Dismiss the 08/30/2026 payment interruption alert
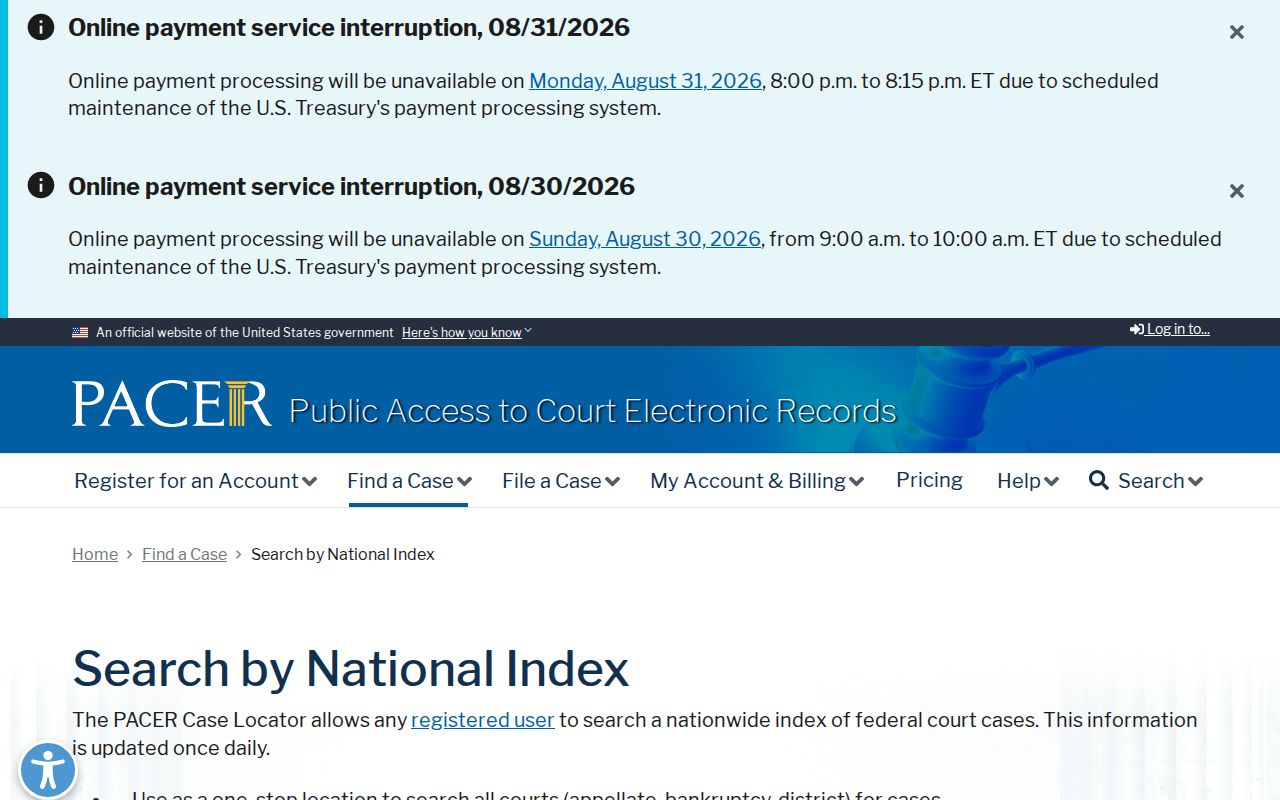1280x800 pixels. click(x=1237, y=191)
